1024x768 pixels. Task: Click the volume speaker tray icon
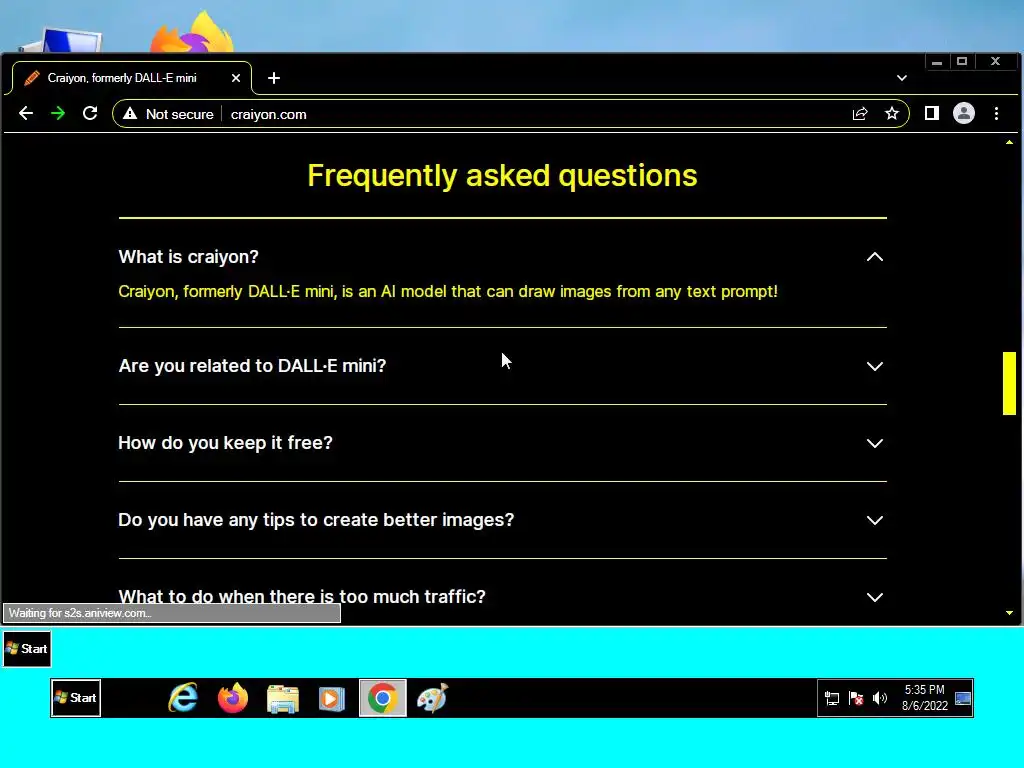[880, 698]
